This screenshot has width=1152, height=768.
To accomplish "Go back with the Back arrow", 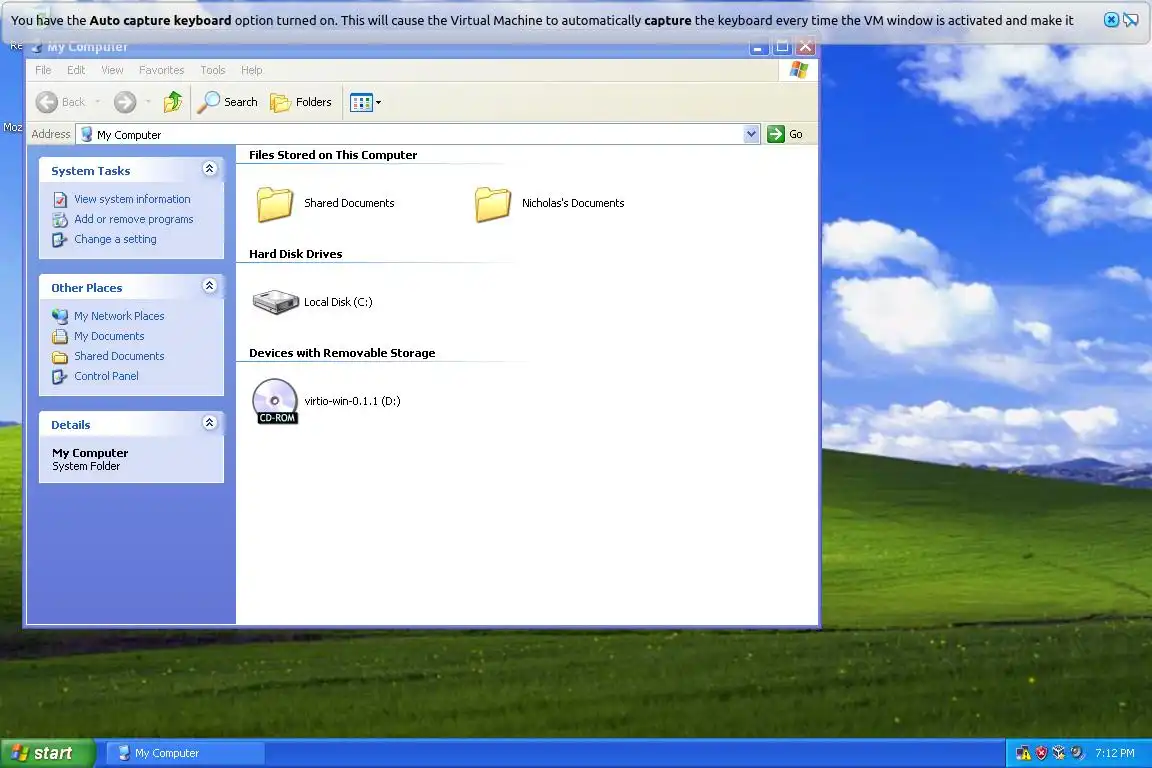I will tap(60, 102).
